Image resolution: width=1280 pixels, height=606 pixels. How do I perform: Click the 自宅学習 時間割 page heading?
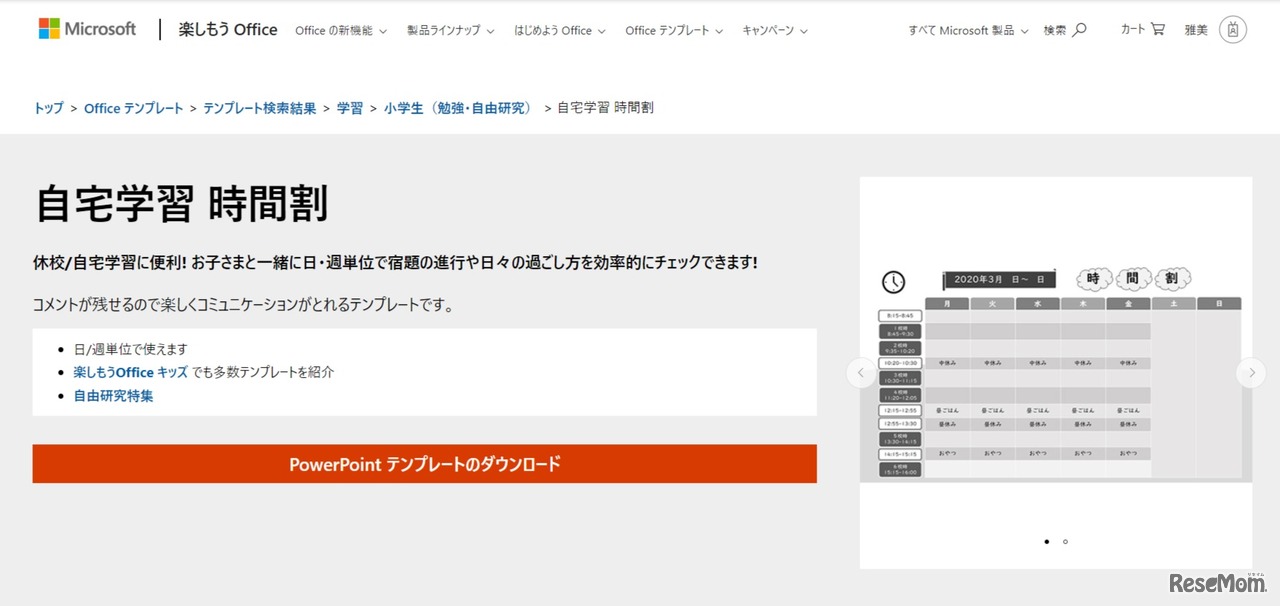tap(181, 204)
